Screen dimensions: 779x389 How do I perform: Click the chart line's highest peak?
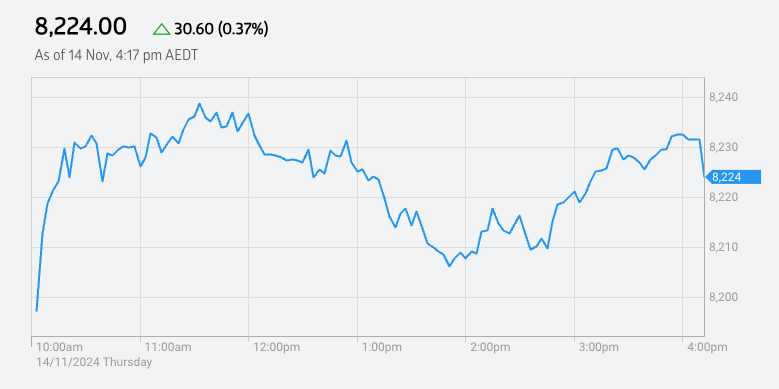[199, 104]
